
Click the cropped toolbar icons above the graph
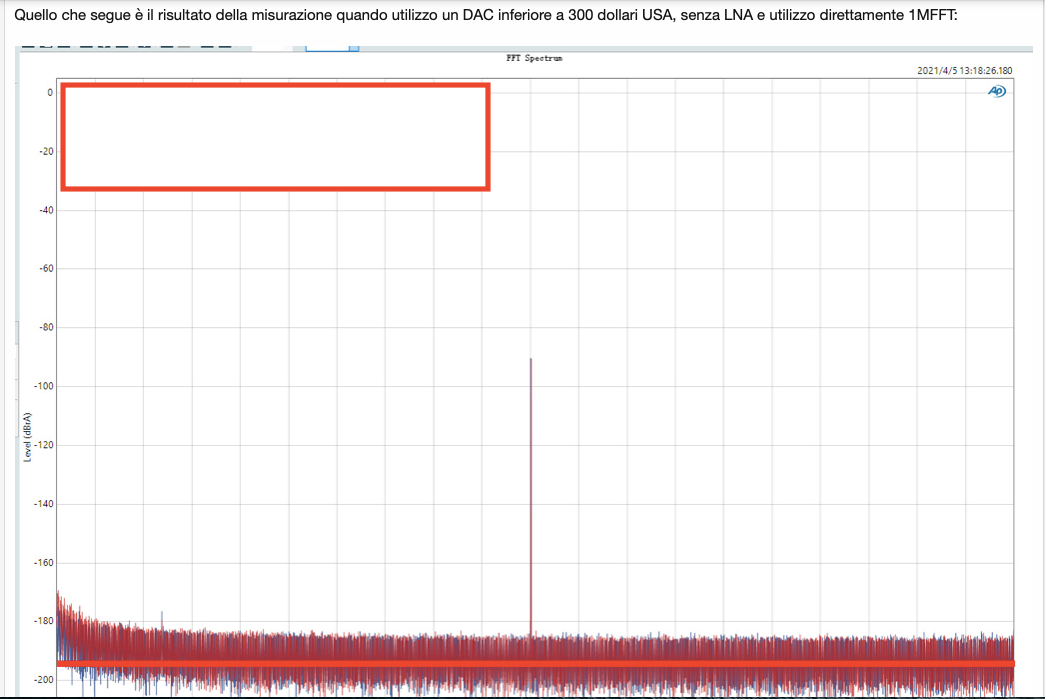coord(127,46)
